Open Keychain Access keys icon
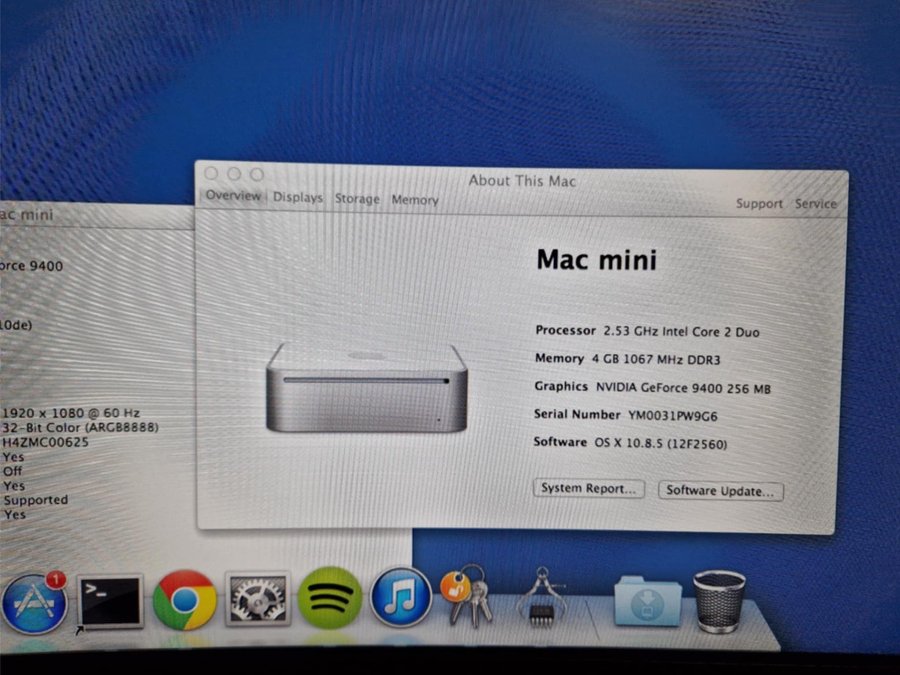Screen dimensions: 900x675 click(x=467, y=595)
